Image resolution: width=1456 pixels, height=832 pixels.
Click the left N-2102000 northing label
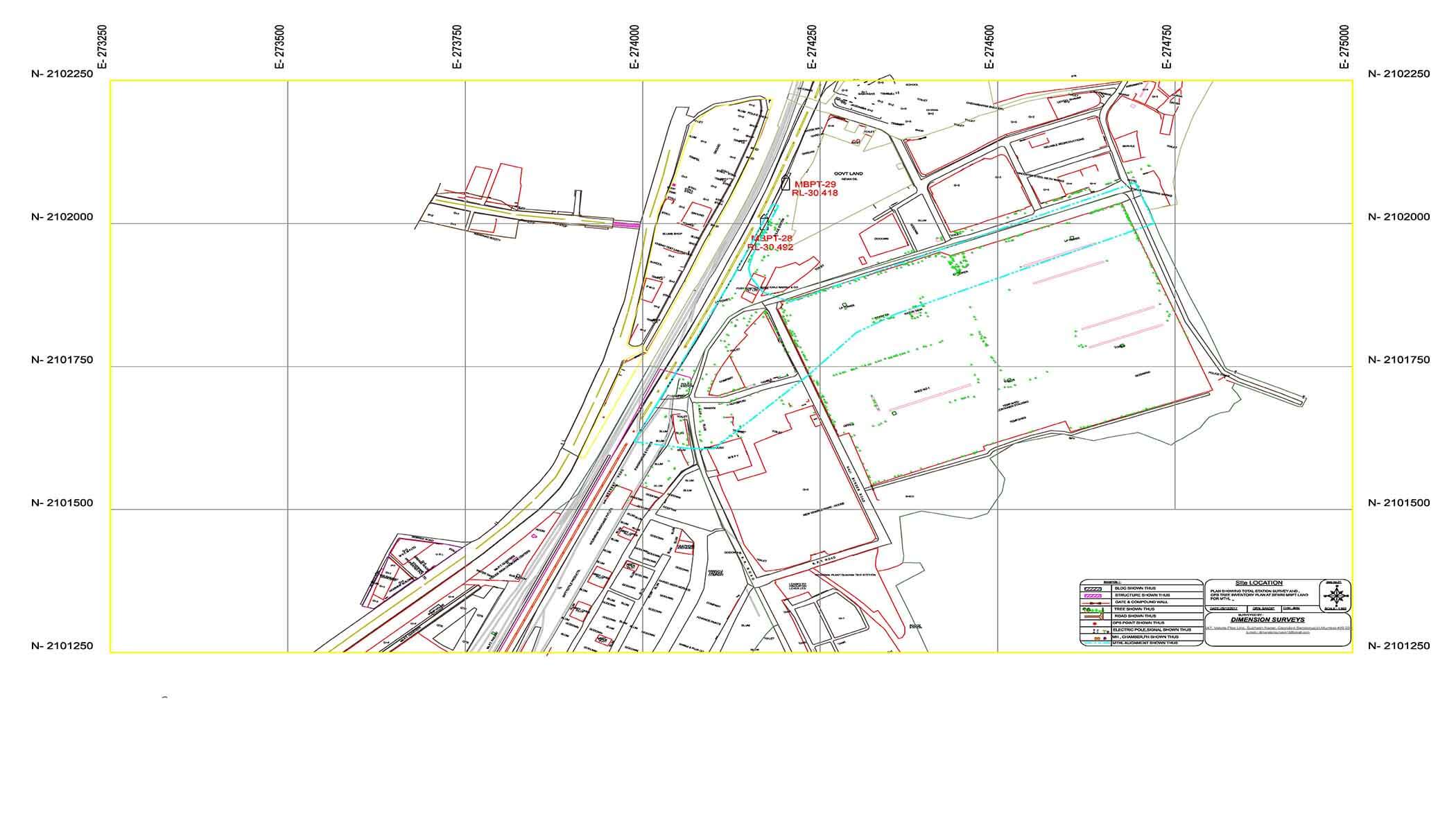click(62, 217)
